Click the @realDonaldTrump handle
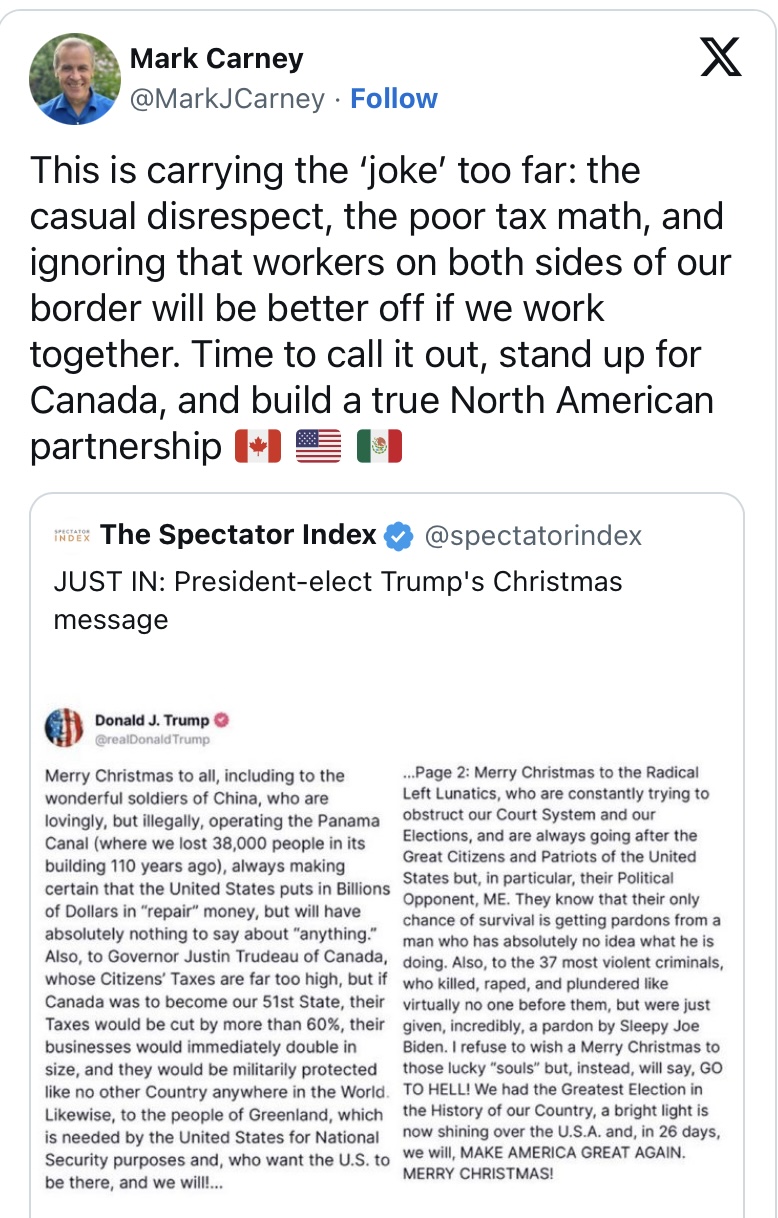Image resolution: width=778 pixels, height=1218 pixels. pyautogui.click(x=152, y=740)
